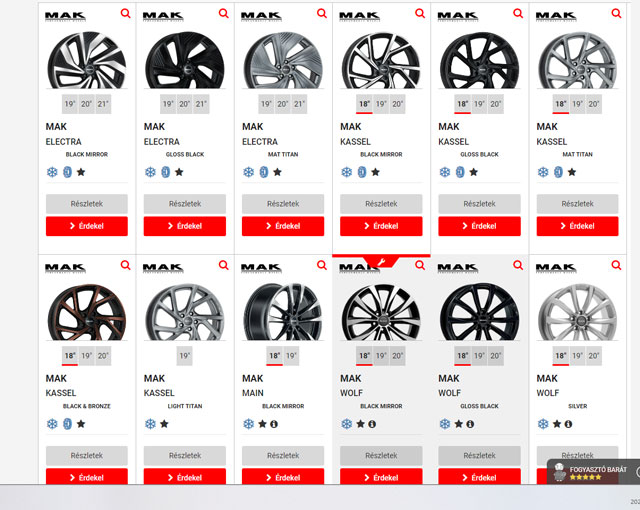Open Részletek for Kassel Gloss Black

480,204
